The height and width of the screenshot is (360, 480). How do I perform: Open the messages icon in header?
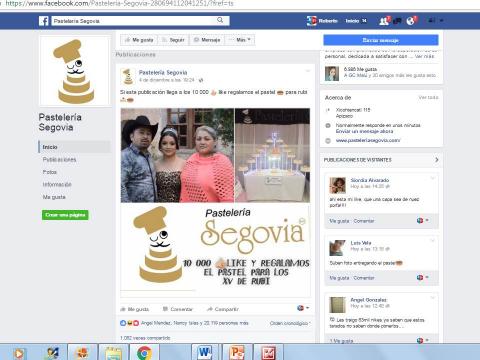coord(397,21)
